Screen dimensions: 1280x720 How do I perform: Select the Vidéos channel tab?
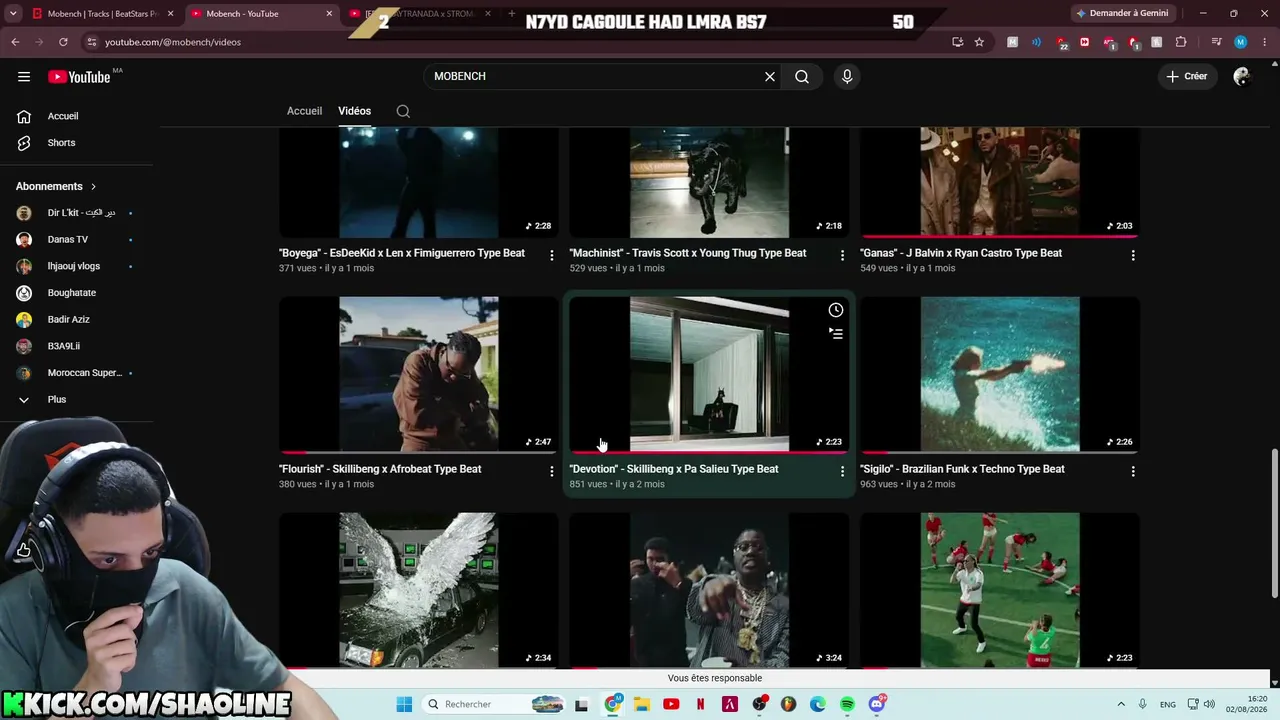354,111
